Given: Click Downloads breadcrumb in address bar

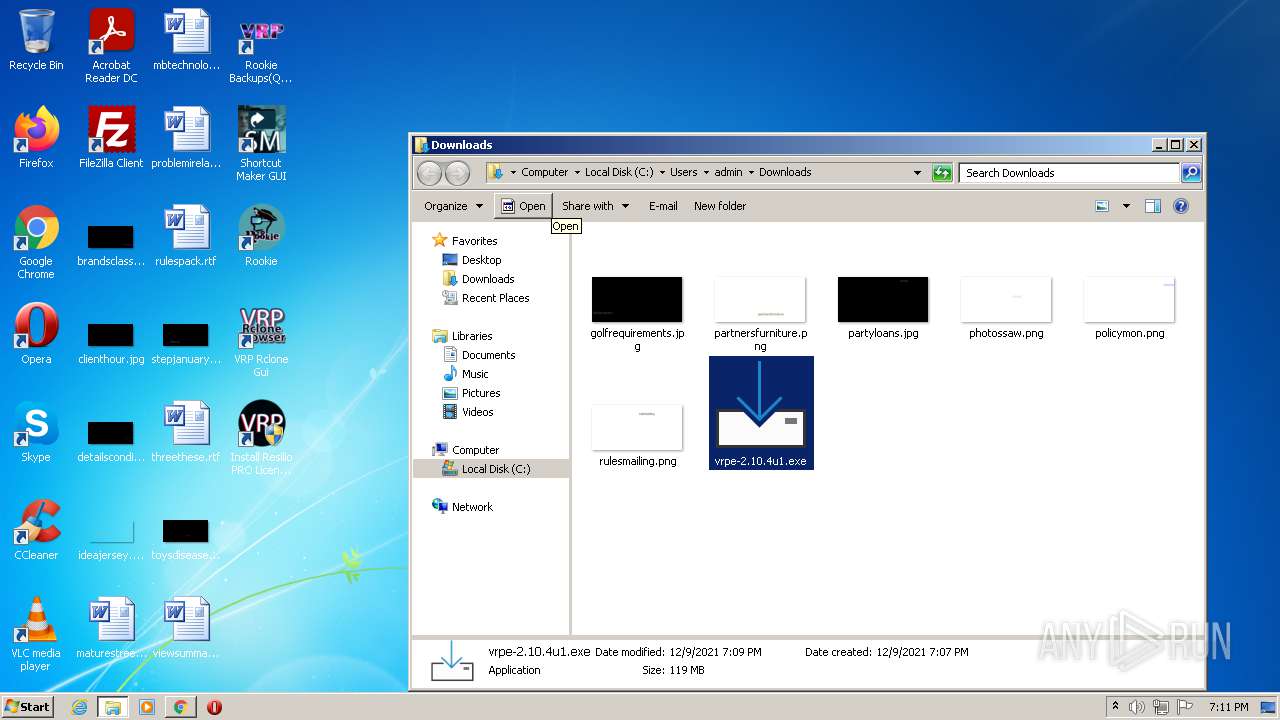Looking at the screenshot, I should pyautogui.click(x=785, y=173).
